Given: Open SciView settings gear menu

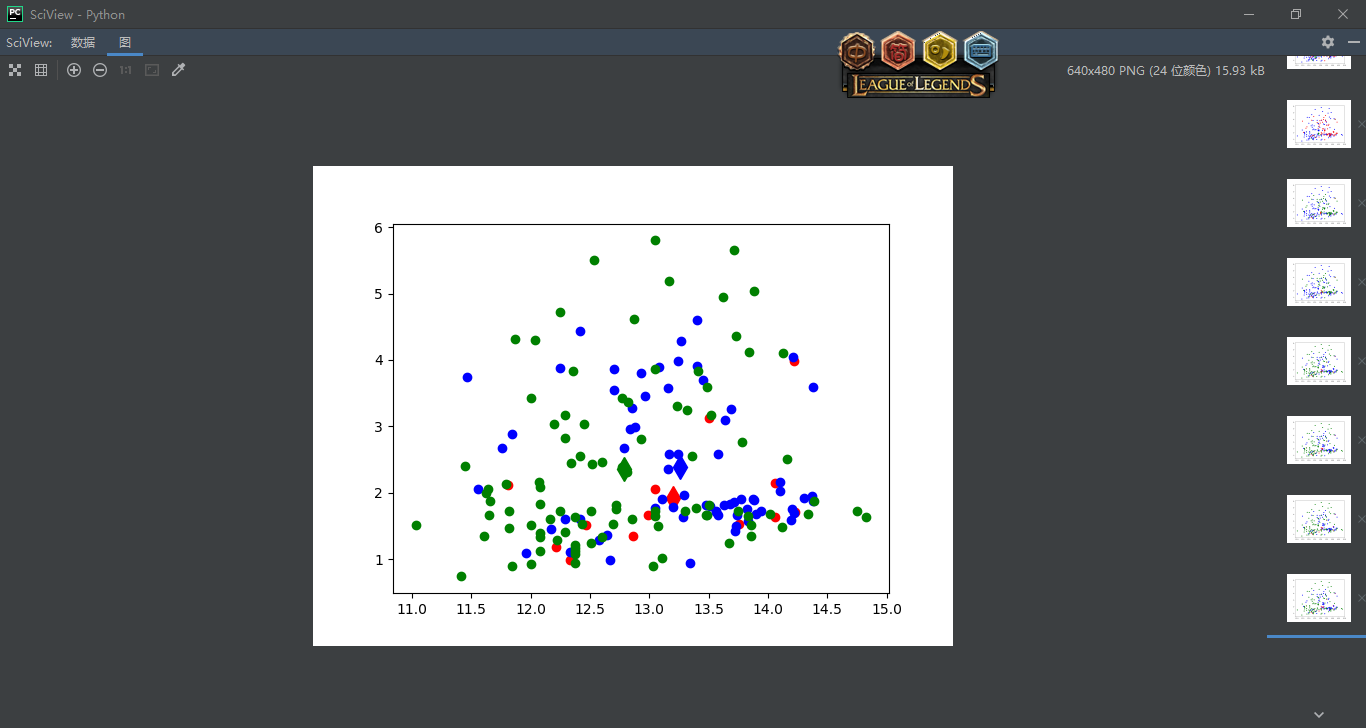Looking at the screenshot, I should pyautogui.click(x=1328, y=42).
